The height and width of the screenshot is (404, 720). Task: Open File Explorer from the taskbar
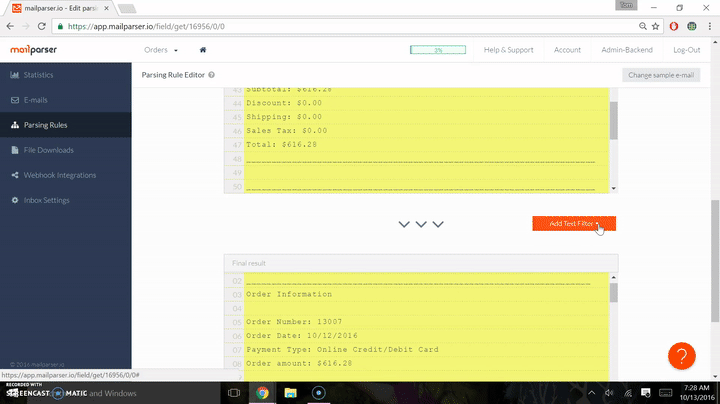291,393
